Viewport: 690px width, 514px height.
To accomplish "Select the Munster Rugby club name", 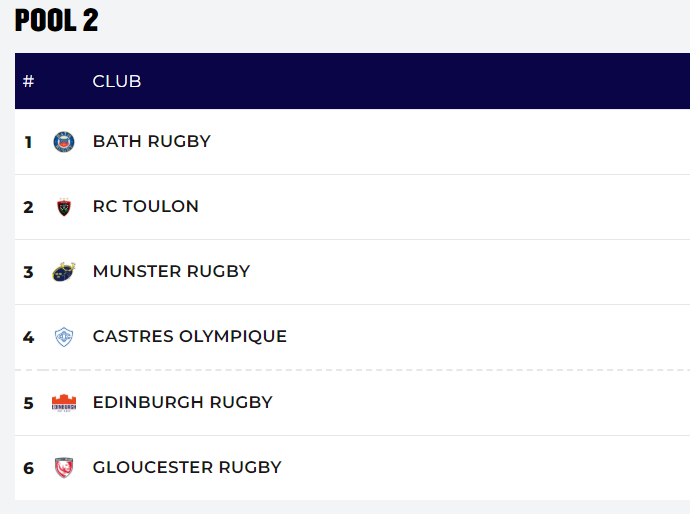I will click(171, 272).
